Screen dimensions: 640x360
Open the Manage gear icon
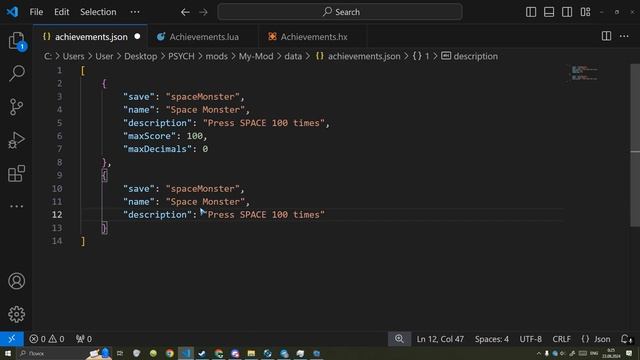(16, 314)
